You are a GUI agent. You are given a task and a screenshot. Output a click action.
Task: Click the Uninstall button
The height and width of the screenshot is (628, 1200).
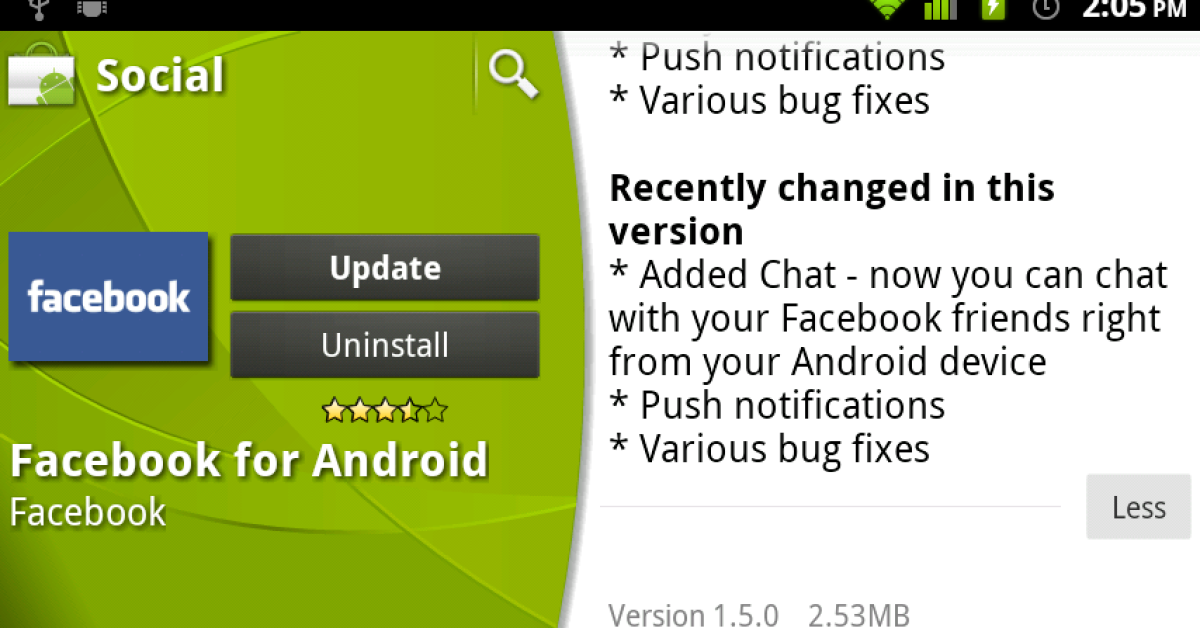385,345
